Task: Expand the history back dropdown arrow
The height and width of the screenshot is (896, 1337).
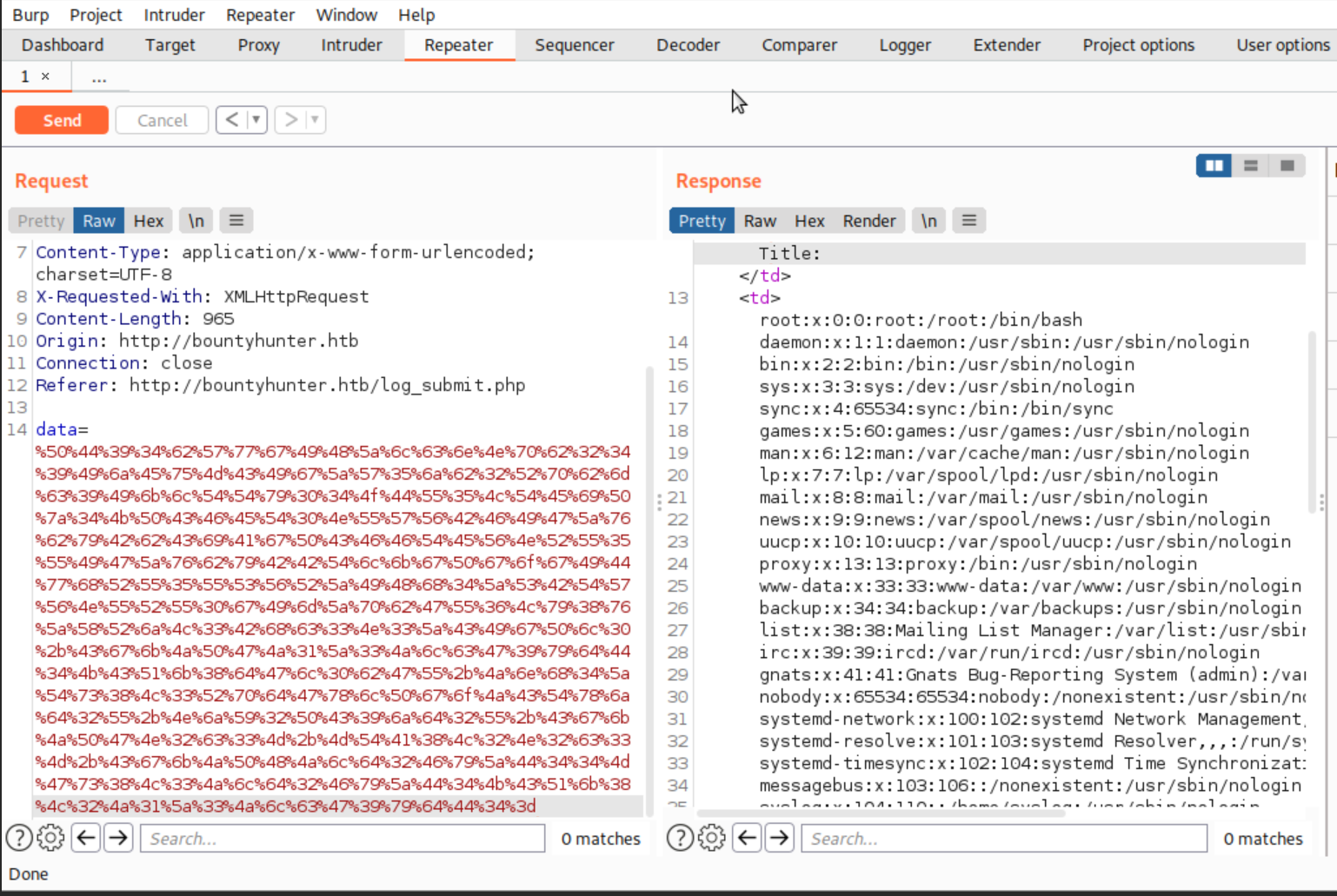Action: click(x=256, y=120)
